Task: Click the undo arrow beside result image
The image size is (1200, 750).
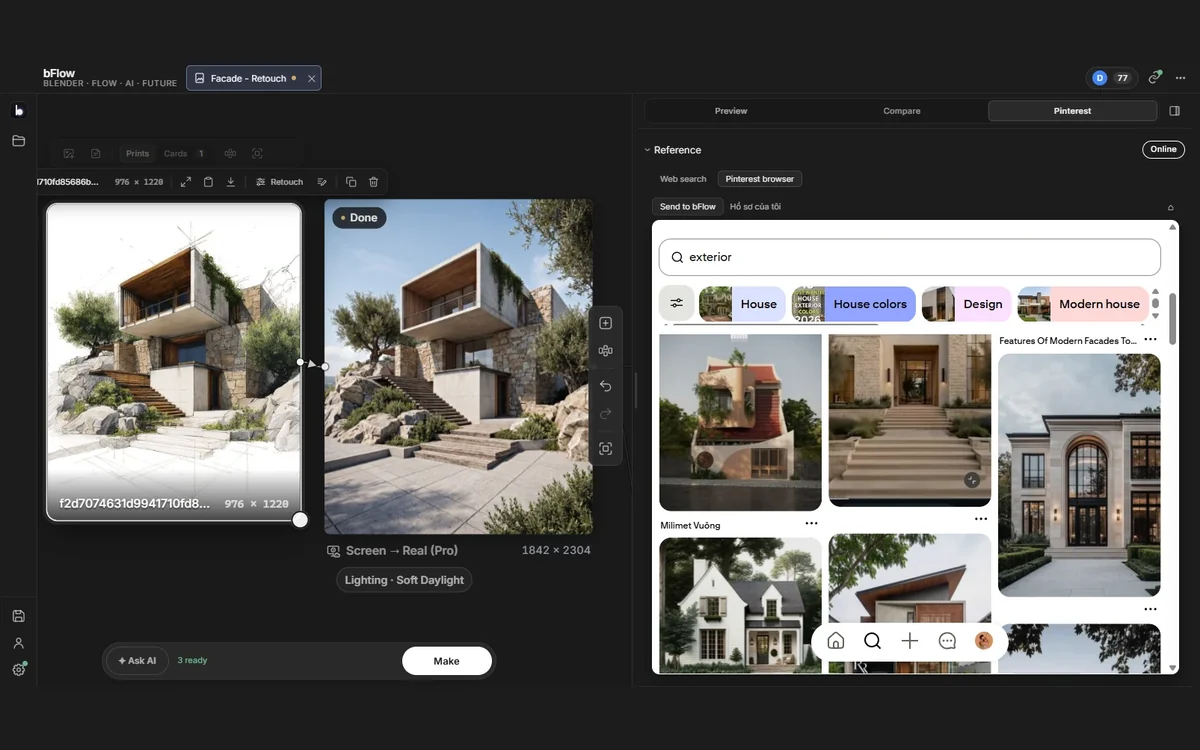Action: [x=605, y=386]
